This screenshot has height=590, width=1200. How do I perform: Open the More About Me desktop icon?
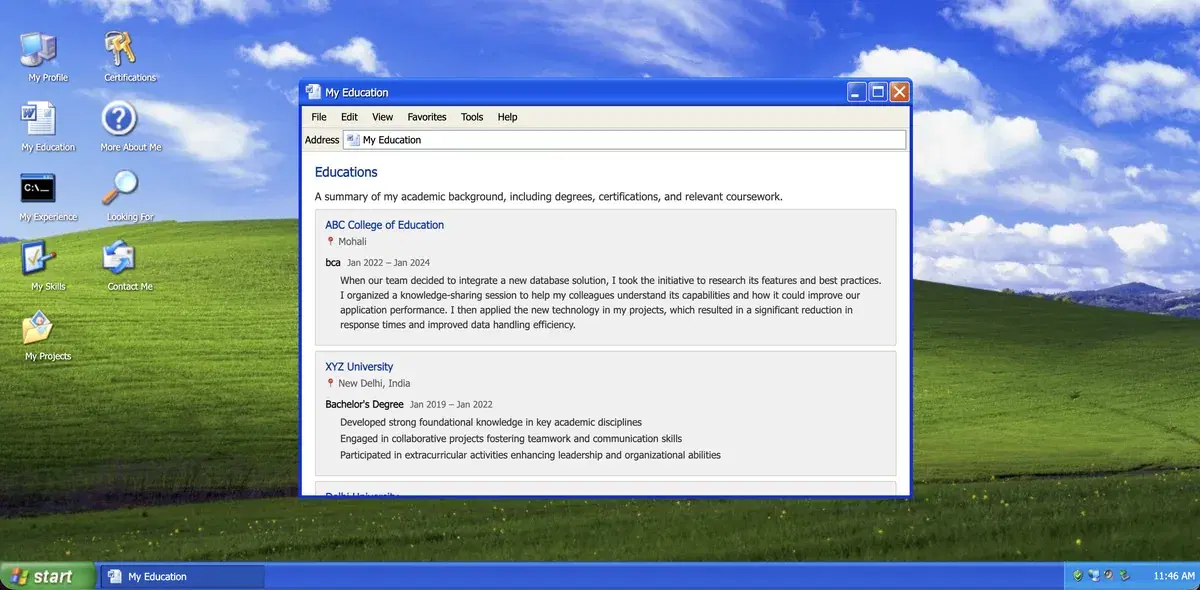pos(130,125)
